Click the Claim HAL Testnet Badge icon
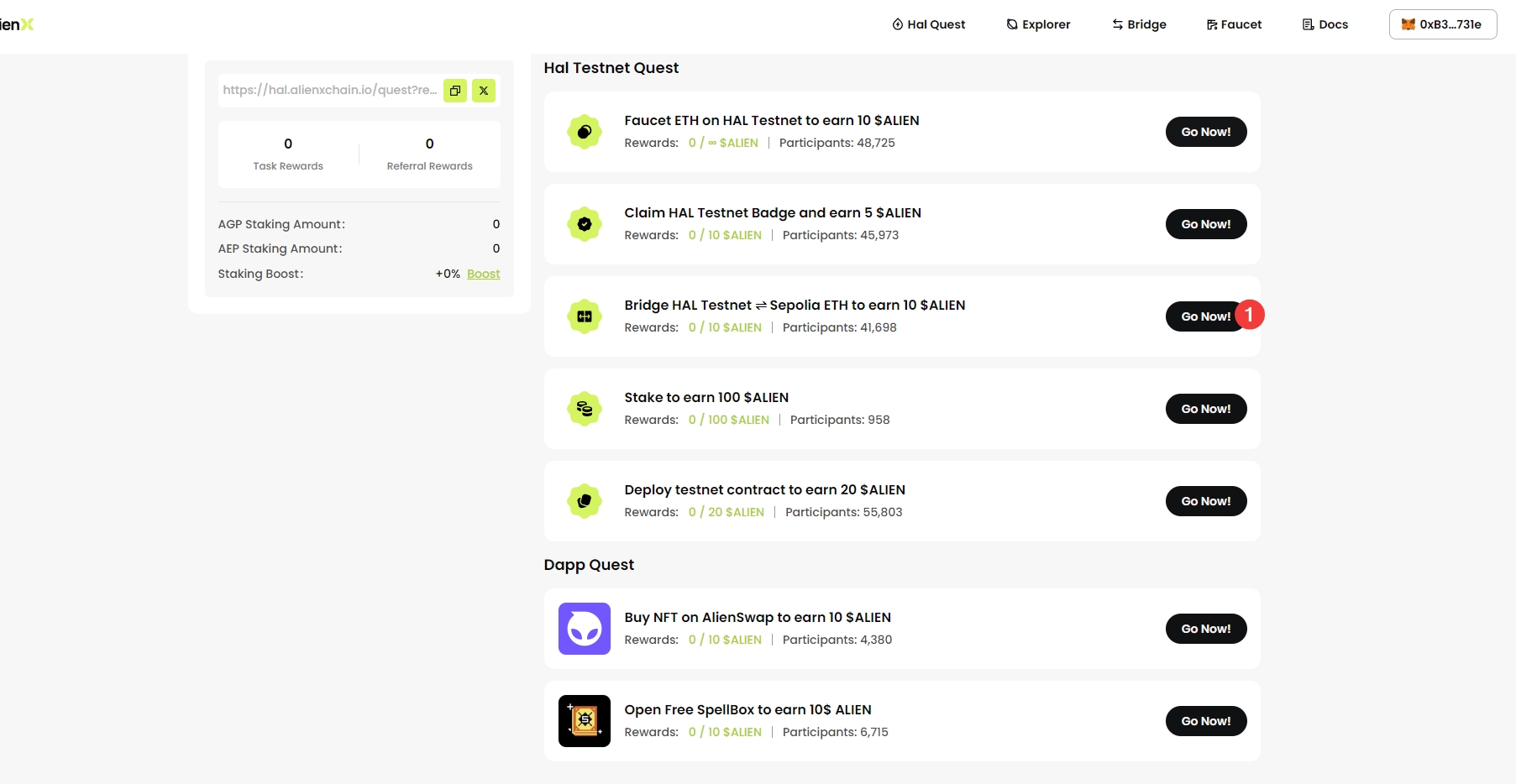 click(x=585, y=224)
